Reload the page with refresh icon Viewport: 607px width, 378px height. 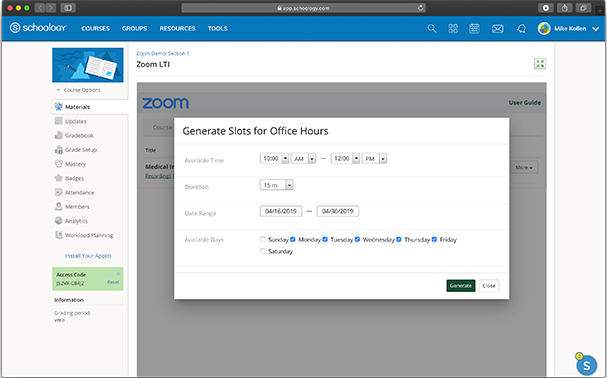tap(420, 8)
